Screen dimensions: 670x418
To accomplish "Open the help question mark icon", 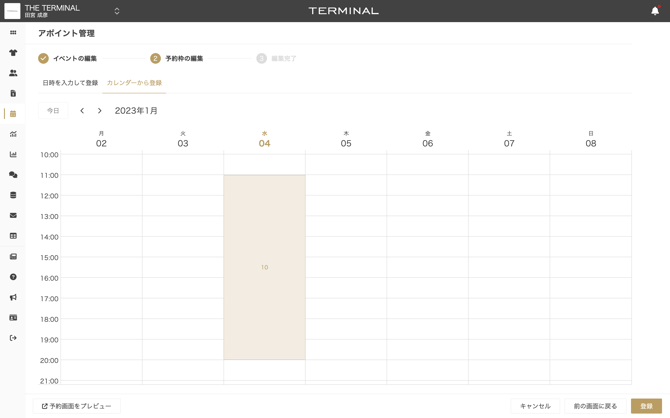I will (13, 277).
